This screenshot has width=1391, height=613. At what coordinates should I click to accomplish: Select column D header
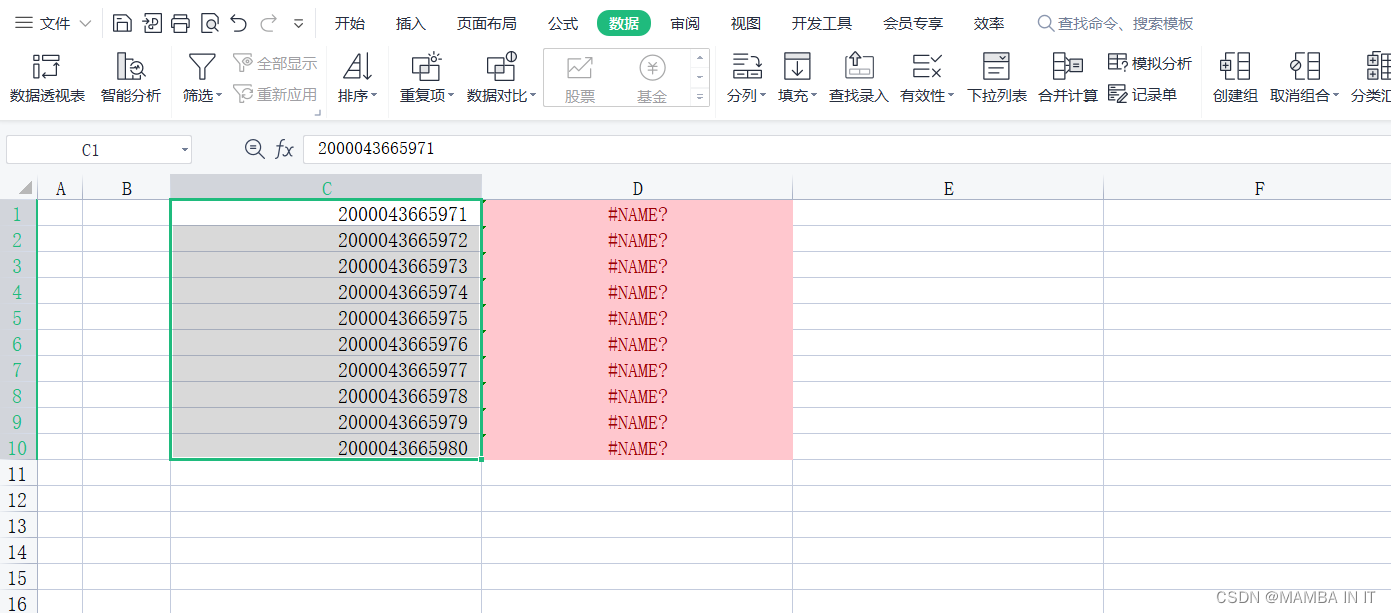click(637, 187)
